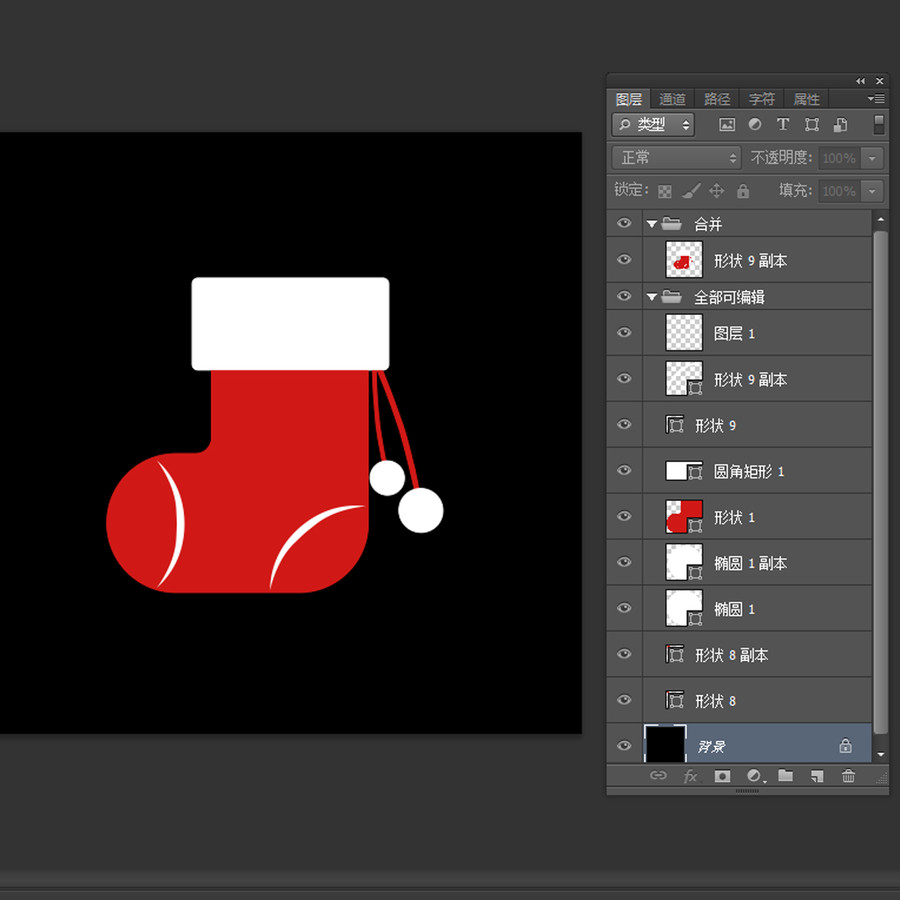Hide the 椭圆 1 副本 layer
Screen dimensions: 900x900
pos(624,562)
